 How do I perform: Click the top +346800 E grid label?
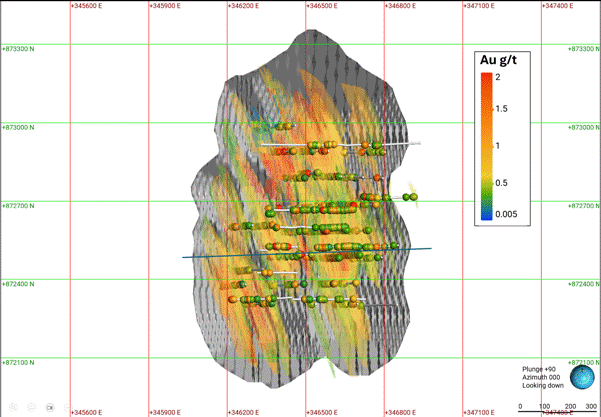[x=400, y=6]
